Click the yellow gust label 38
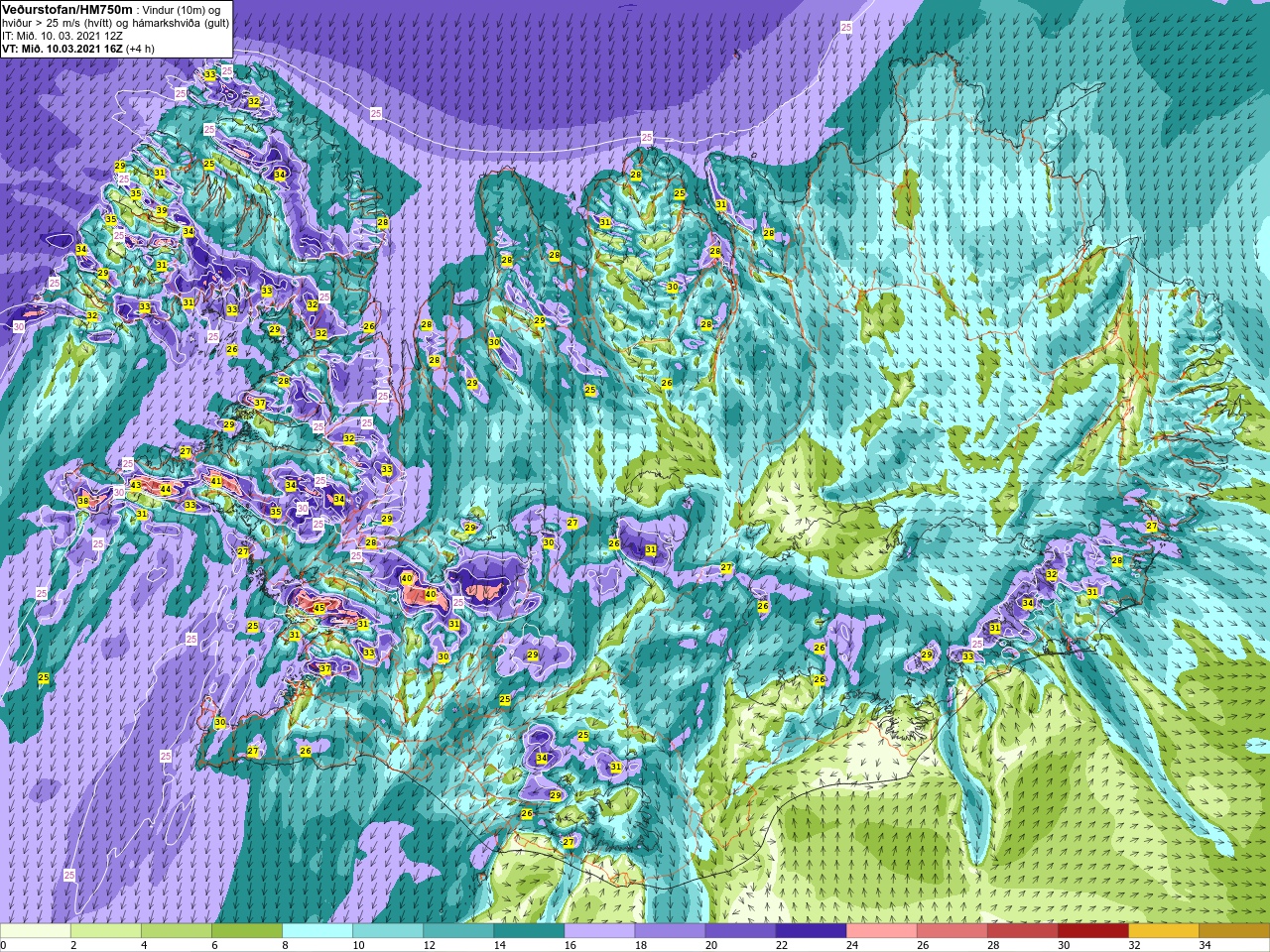Screen dimensions: 1270x952 coord(83,502)
